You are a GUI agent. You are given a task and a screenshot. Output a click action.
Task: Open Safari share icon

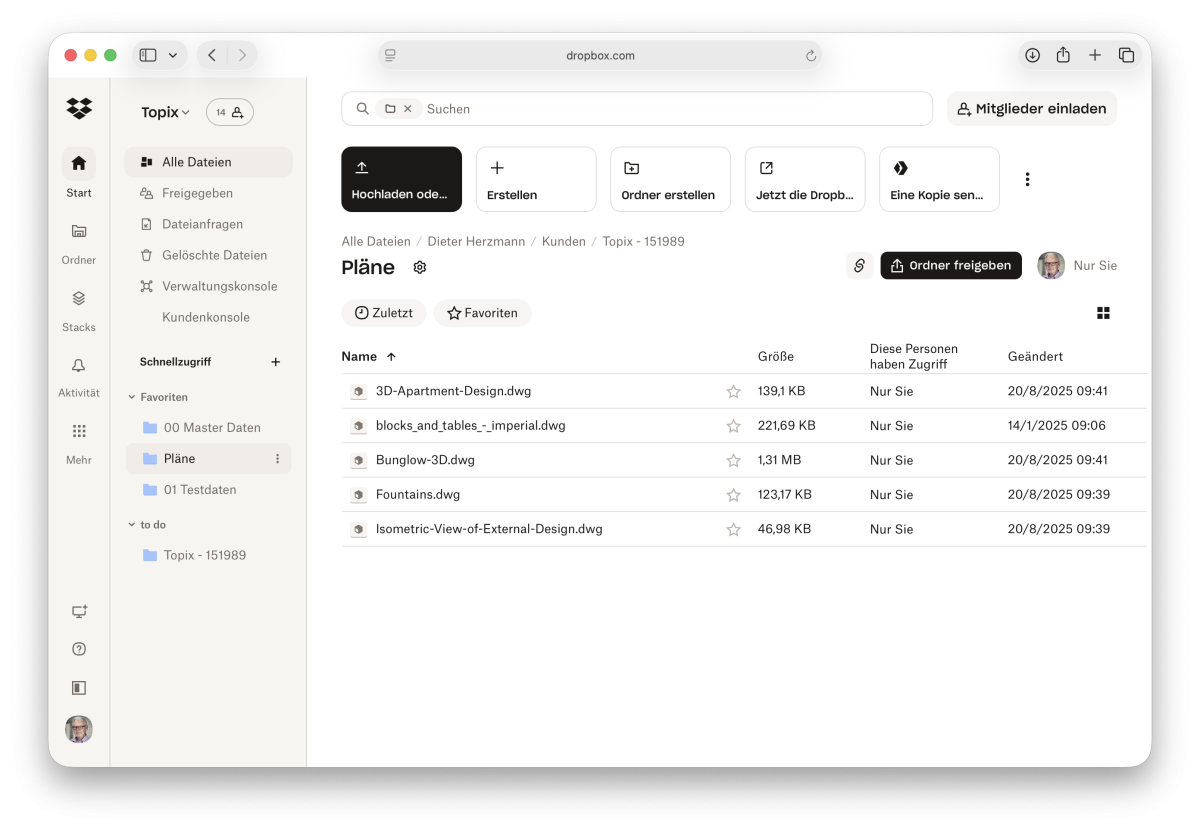(x=1063, y=55)
